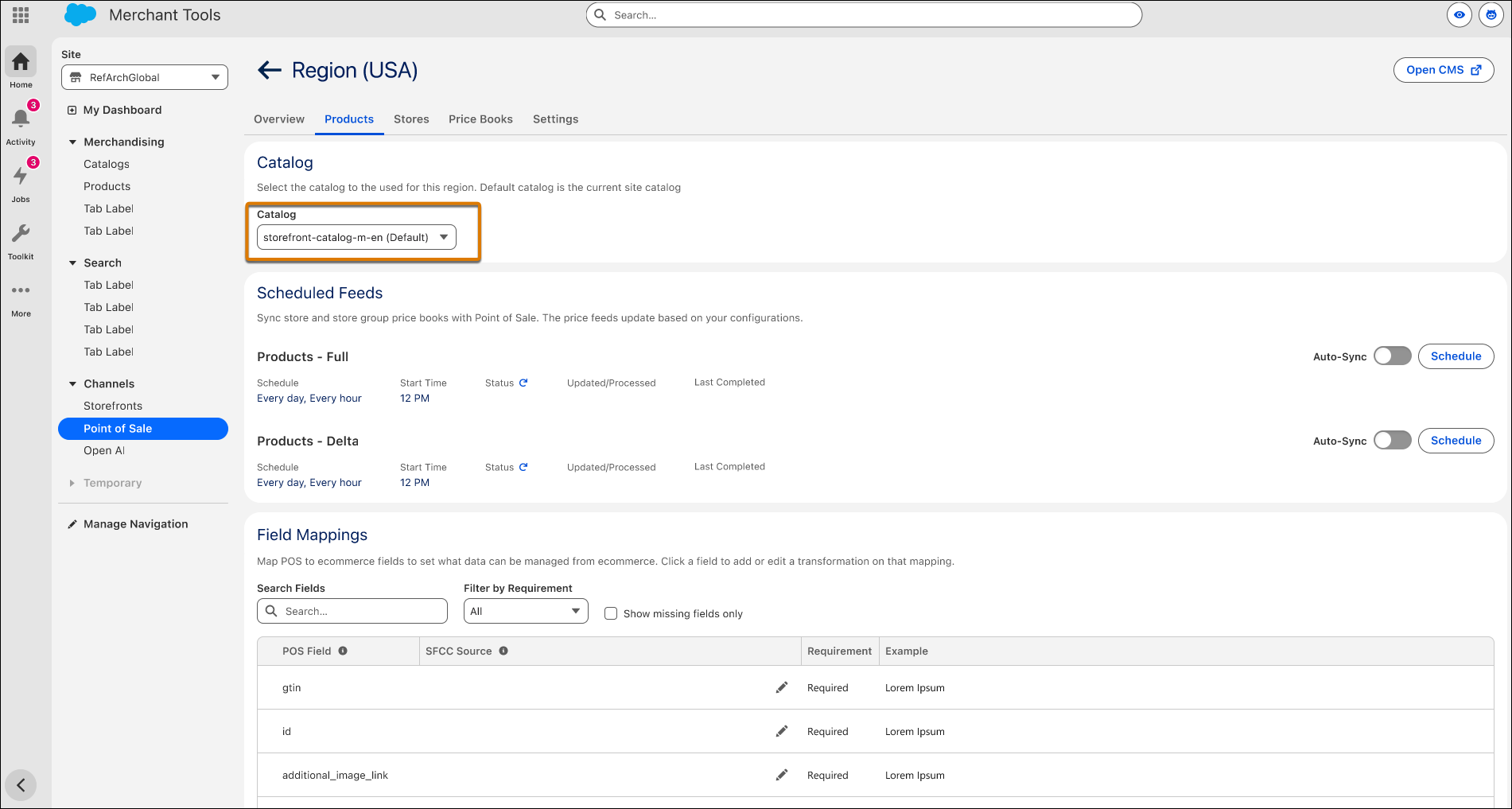Screen dimensions: 1512x809
Task: Click the Salesforce cloud logo
Action: click(80, 15)
